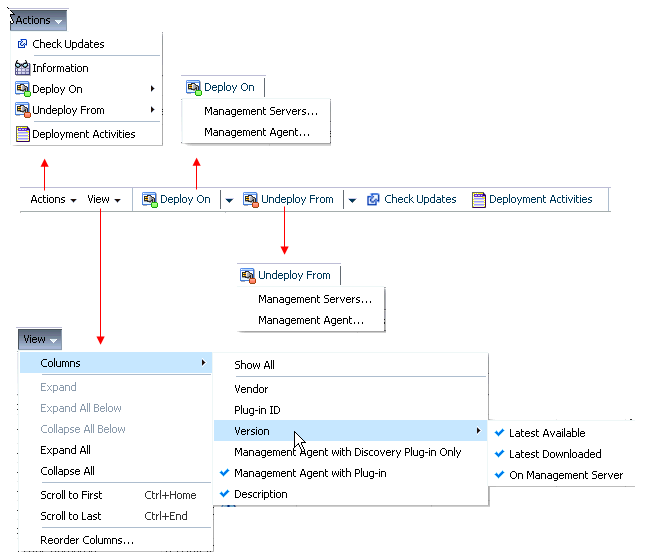Click the Undeploy From icon in Actions menu
This screenshot has width=645, height=558.
23,110
